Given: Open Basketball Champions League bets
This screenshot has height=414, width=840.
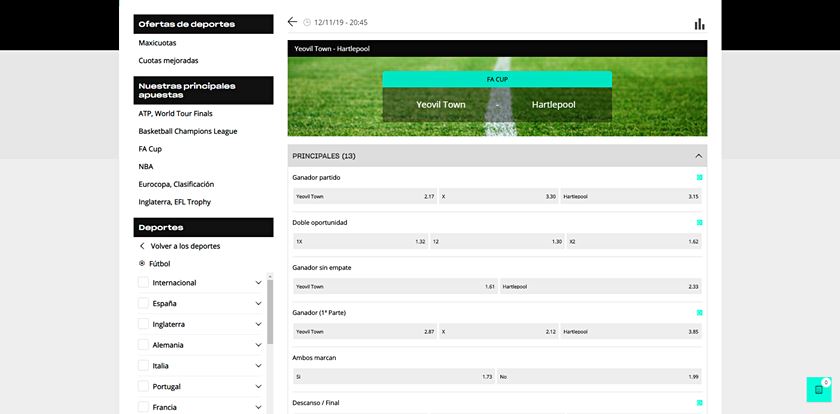Looking at the screenshot, I should coord(188,131).
